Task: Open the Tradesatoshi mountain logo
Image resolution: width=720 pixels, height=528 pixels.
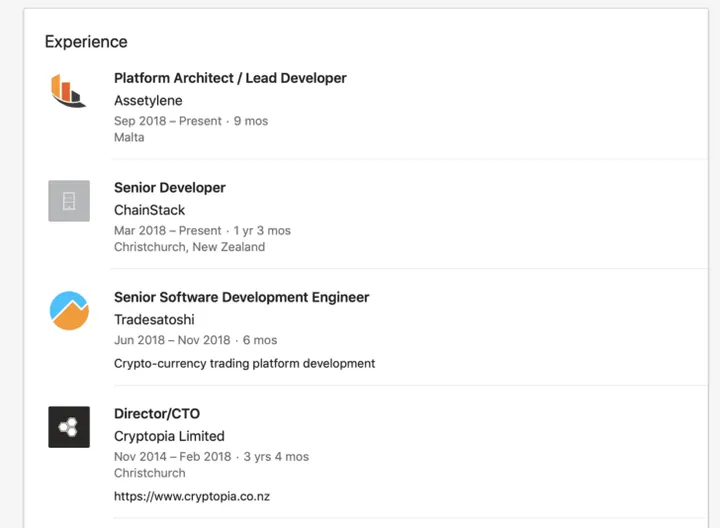Action: [69, 310]
